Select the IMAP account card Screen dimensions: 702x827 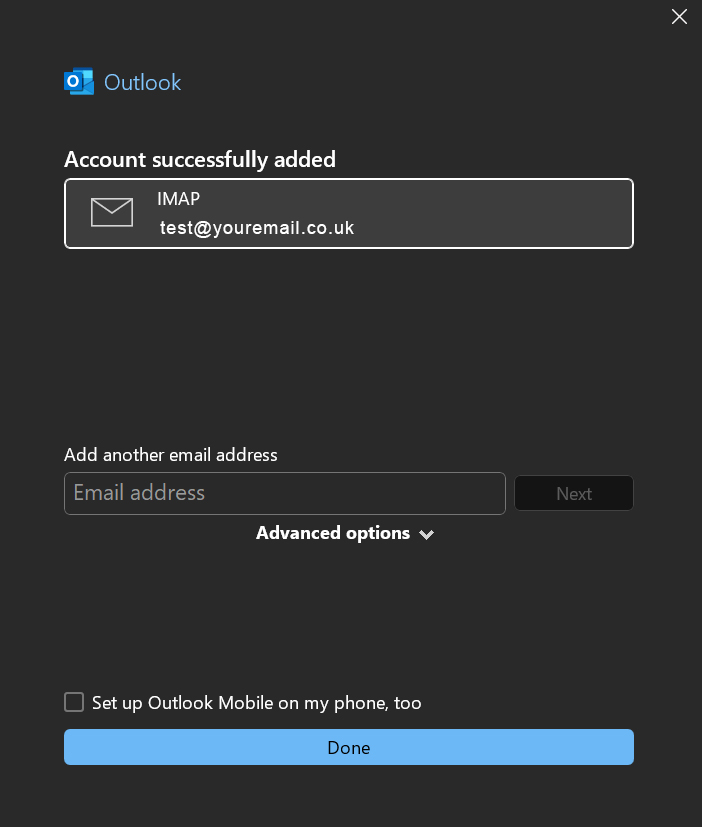[348, 213]
